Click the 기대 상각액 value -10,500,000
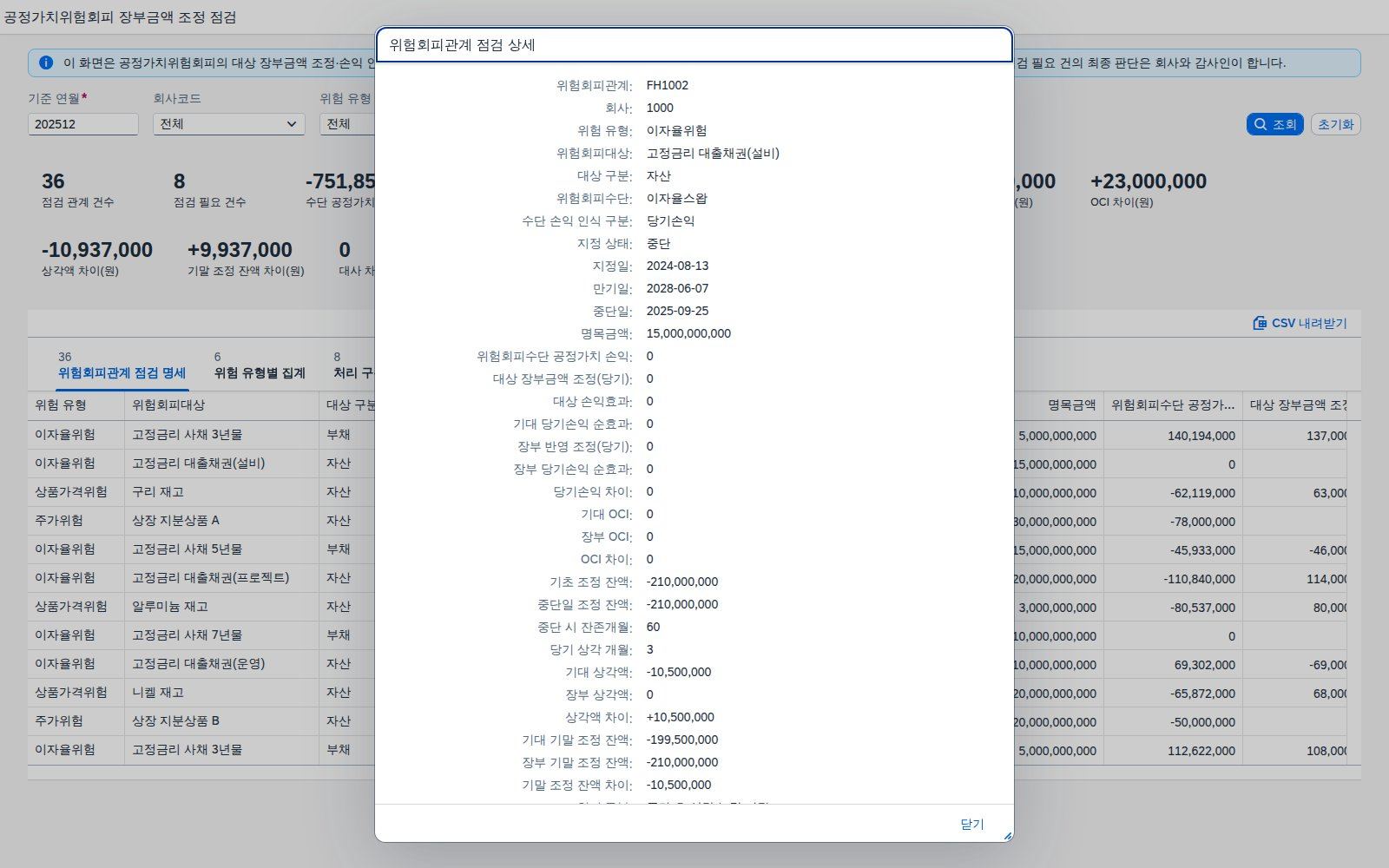Screen dimensions: 1389x868 click(x=679, y=672)
